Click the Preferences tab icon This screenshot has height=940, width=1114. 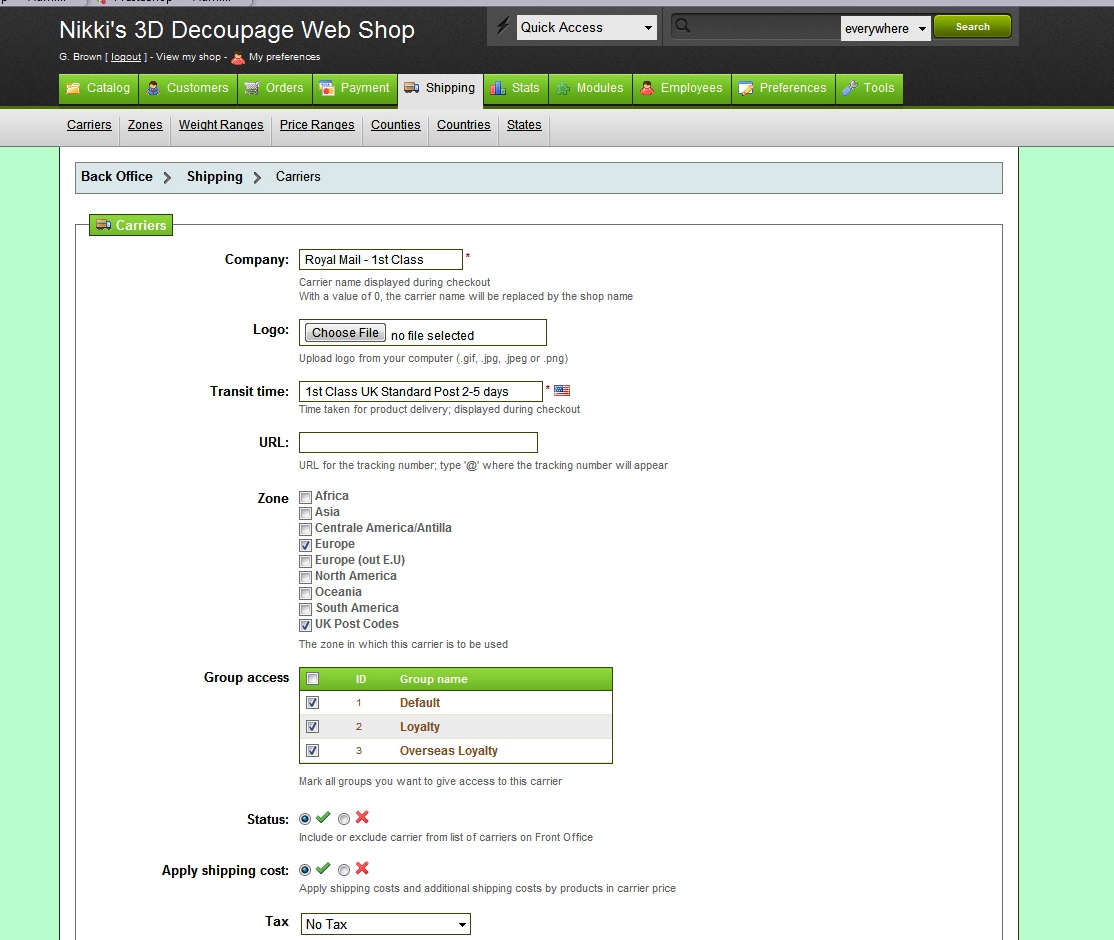pos(746,88)
